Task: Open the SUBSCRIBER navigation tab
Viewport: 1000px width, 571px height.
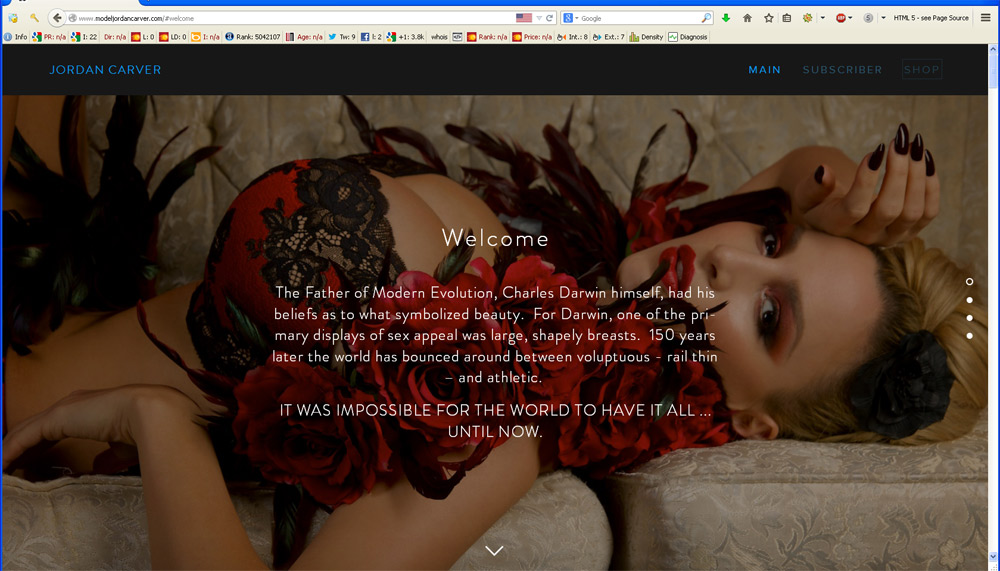Action: (x=842, y=70)
